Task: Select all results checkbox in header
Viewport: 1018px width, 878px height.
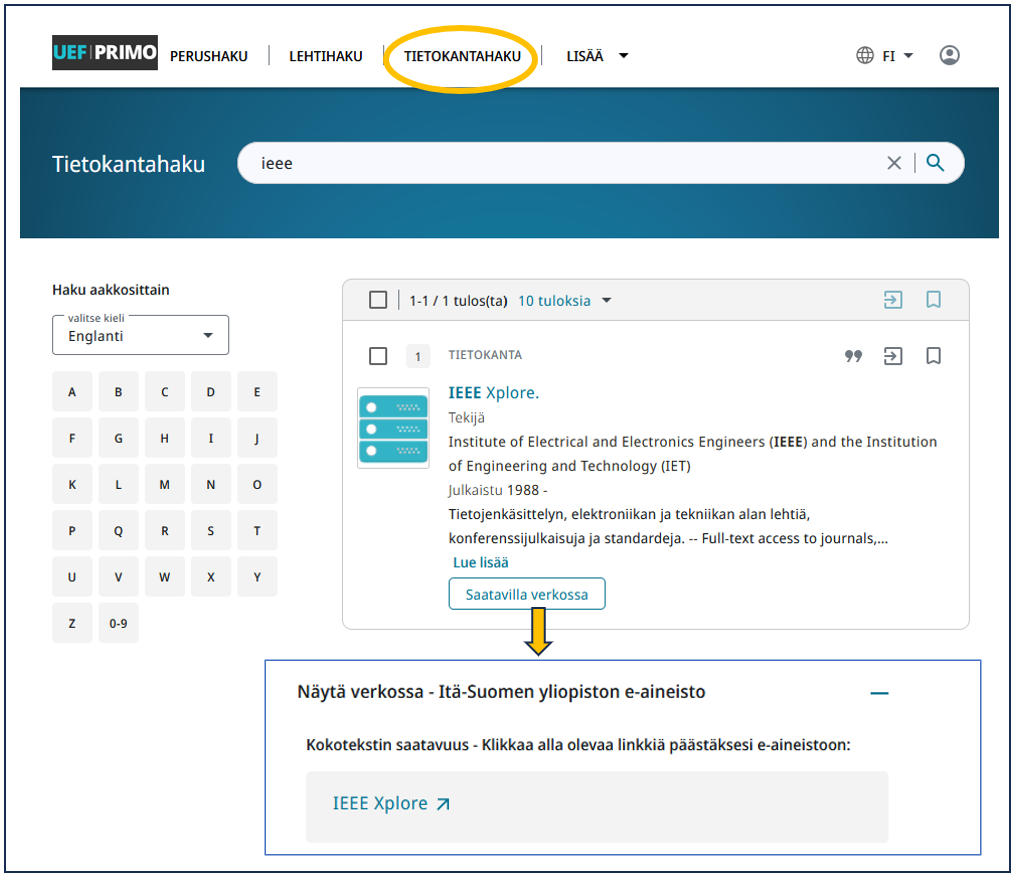Action: (378, 300)
